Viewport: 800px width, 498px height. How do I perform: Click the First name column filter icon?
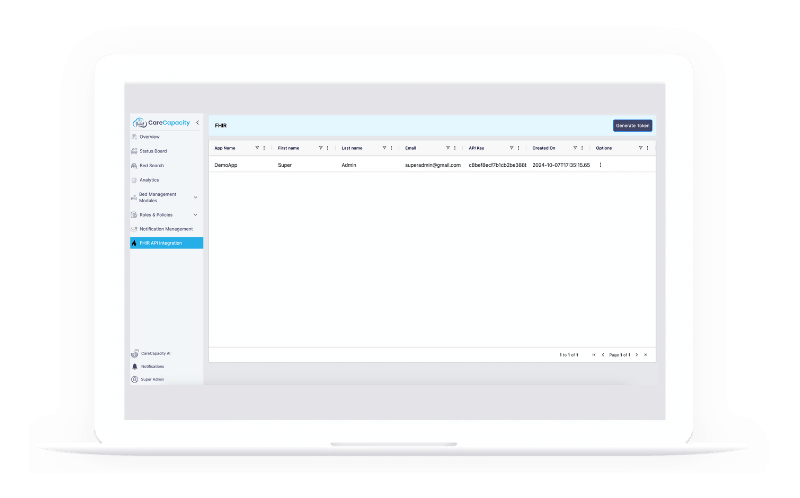[x=321, y=147]
